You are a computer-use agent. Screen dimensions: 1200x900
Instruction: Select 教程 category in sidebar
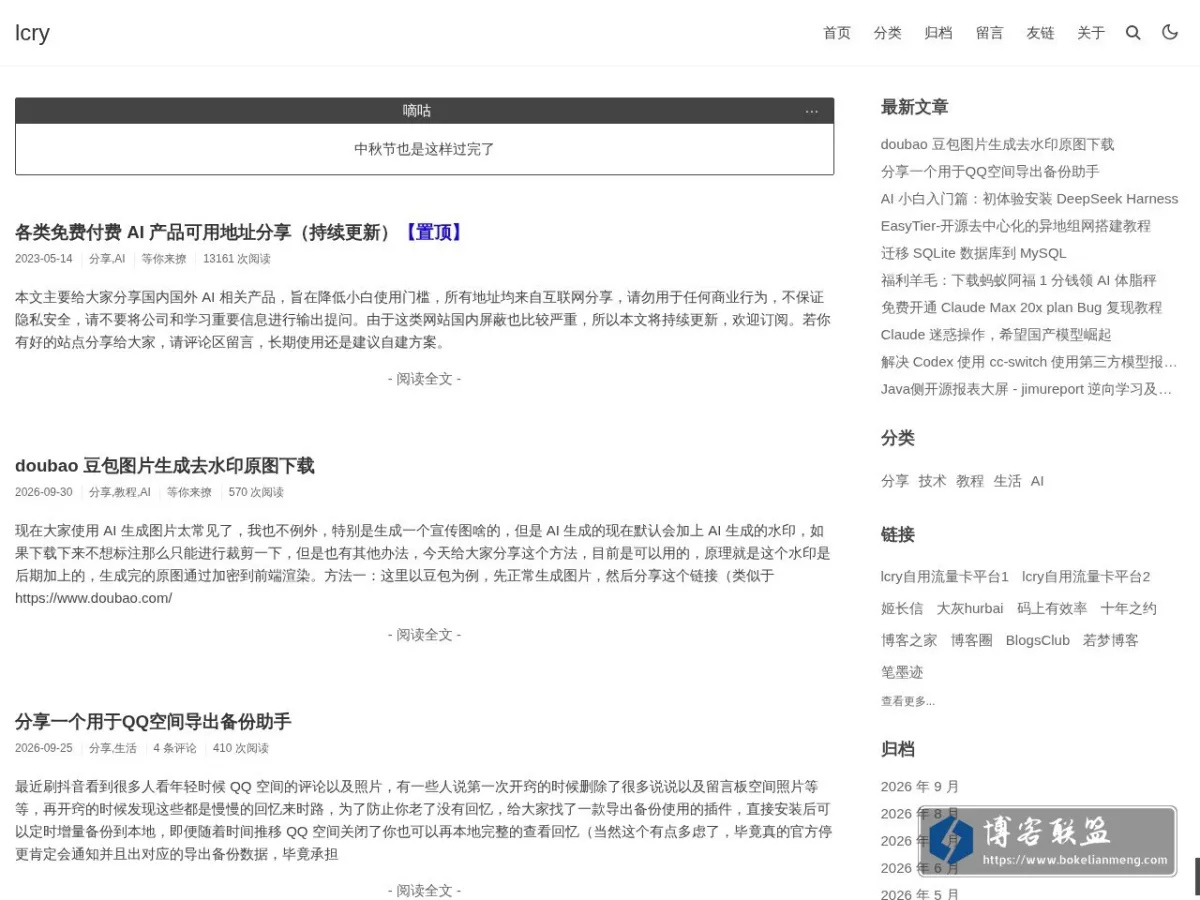pyautogui.click(x=970, y=481)
